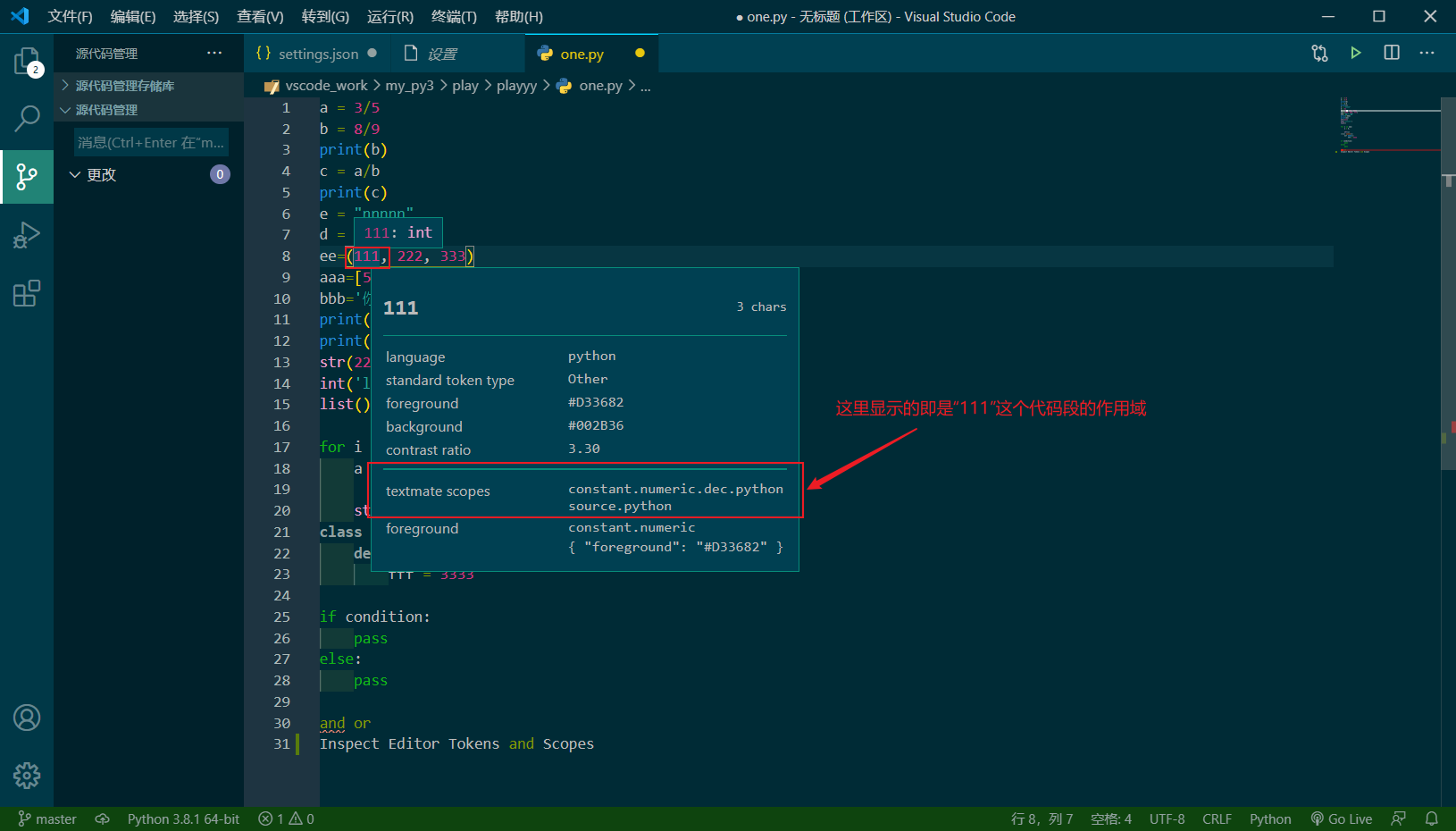Open changes compare icon in editor toolbar
The height and width of the screenshot is (831, 1456).
pyautogui.click(x=1319, y=53)
